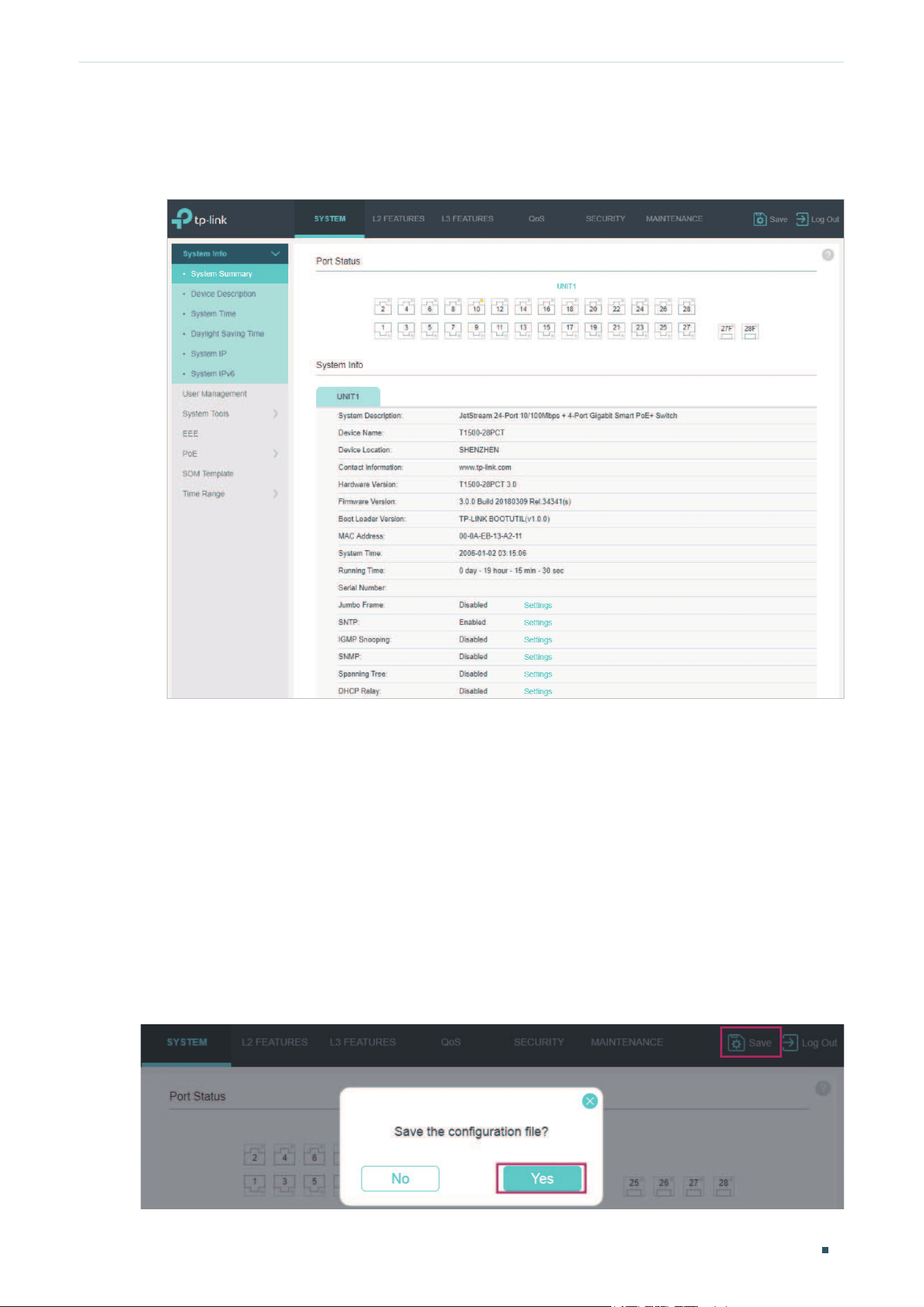Image resolution: width=924 pixels, height=1307 pixels.
Task: Click Settings link for SNTP
Action: 538,623
